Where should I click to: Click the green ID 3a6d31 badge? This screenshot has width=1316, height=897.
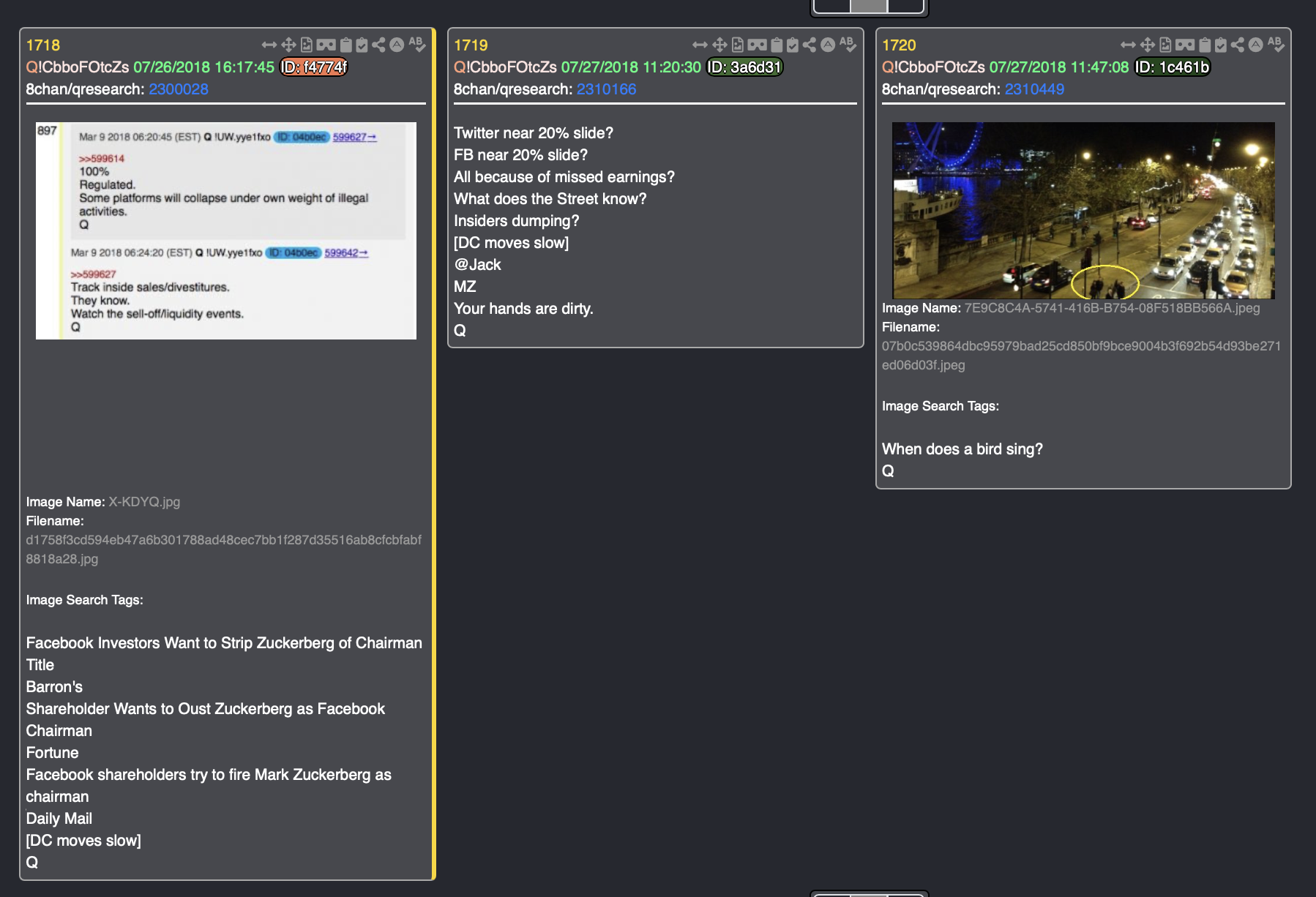pyautogui.click(x=744, y=67)
